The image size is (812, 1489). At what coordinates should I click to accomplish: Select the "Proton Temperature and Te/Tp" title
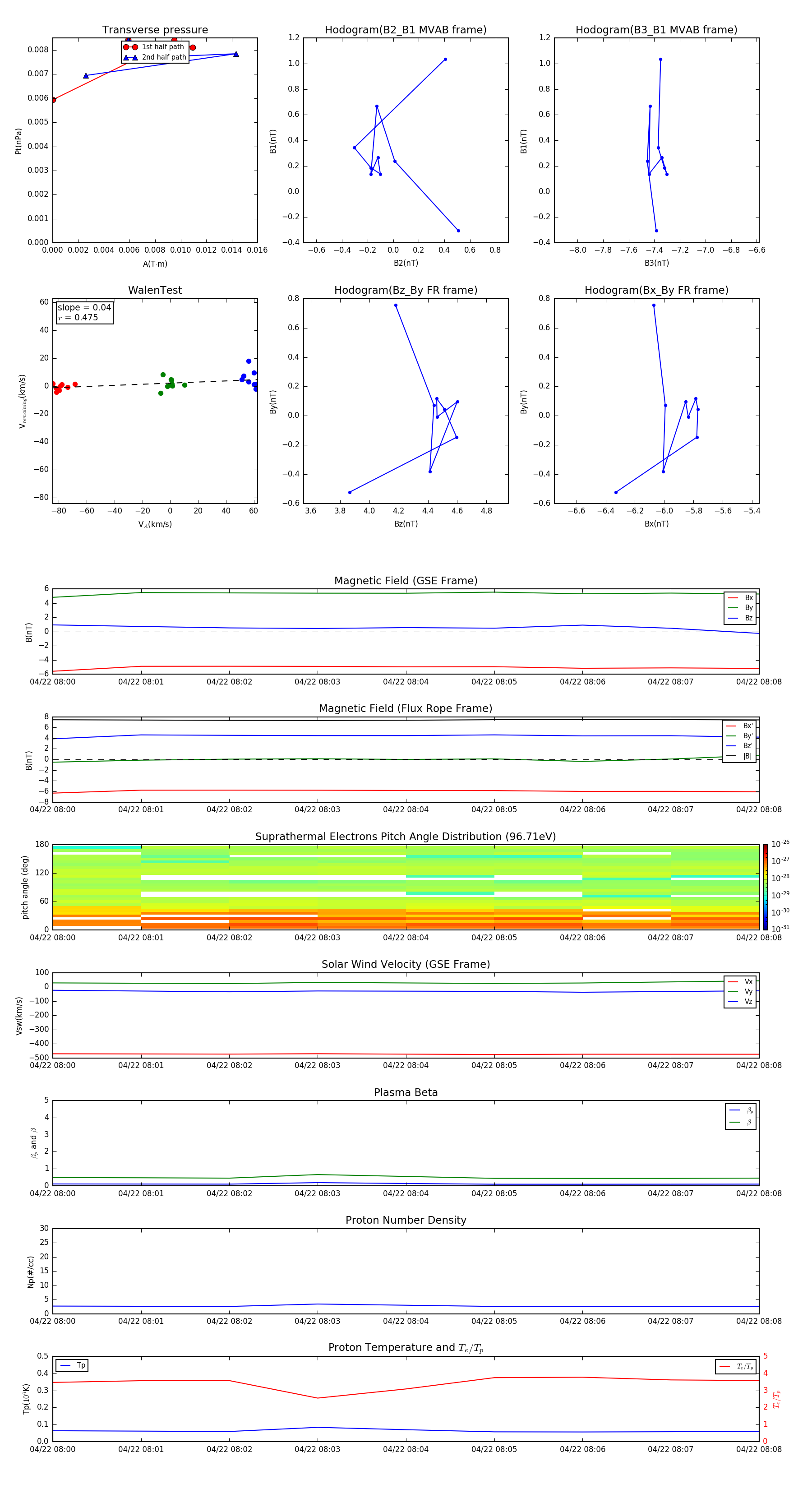click(406, 1349)
